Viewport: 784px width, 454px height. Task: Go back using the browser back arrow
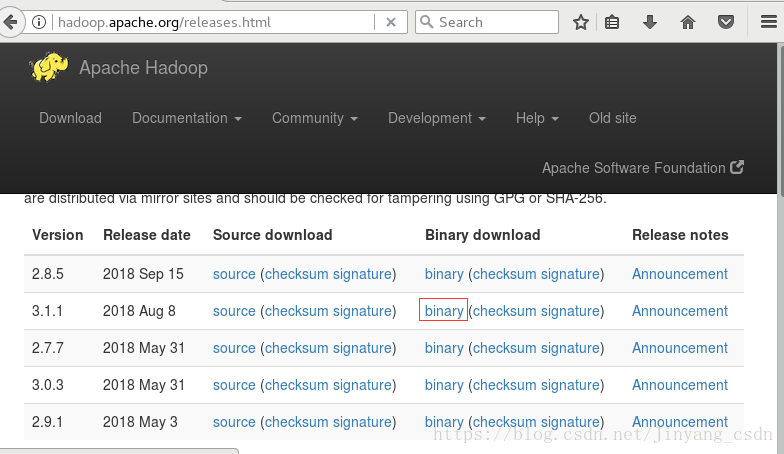pos(10,22)
